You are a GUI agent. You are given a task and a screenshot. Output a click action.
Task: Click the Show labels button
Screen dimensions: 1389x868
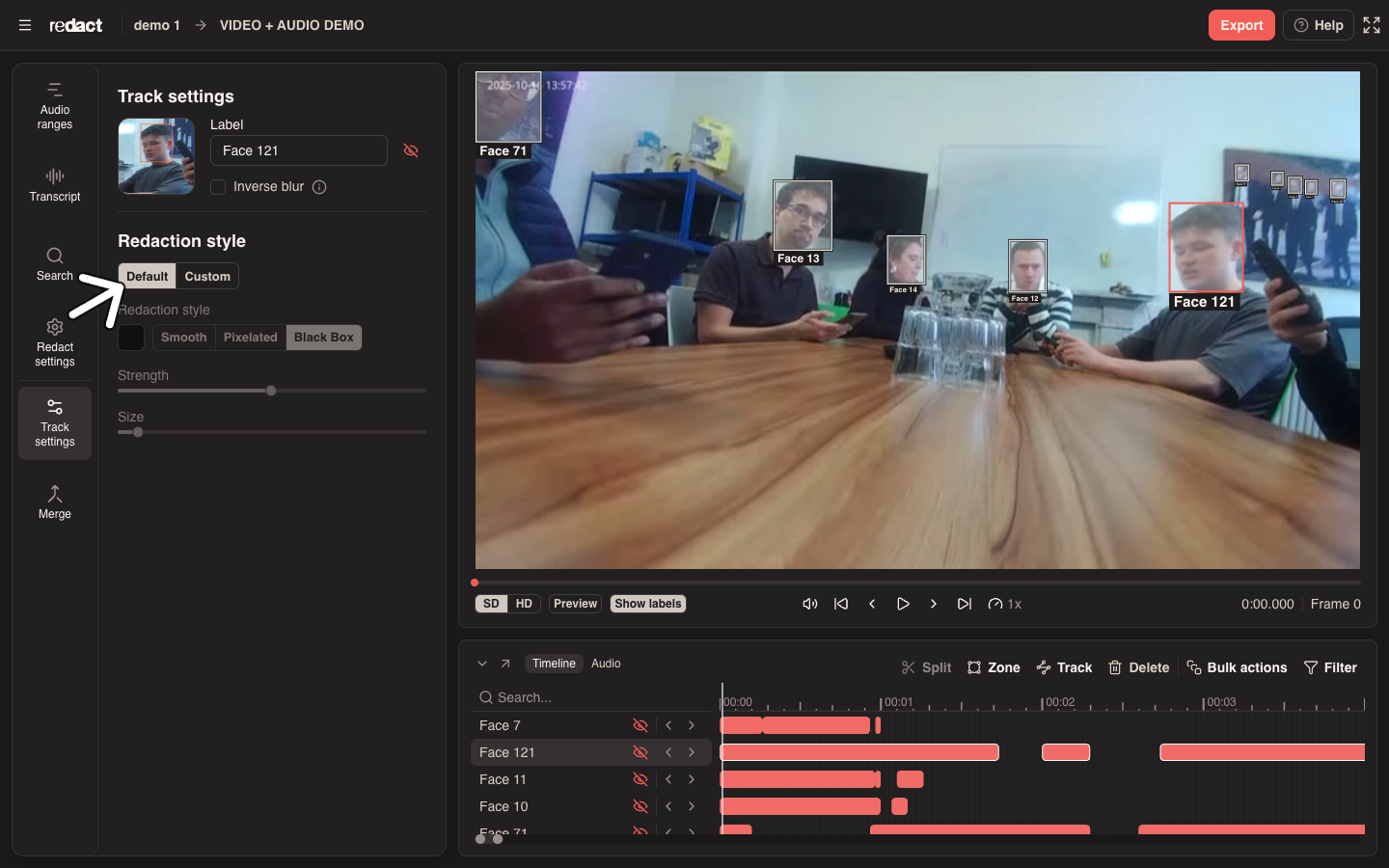(648, 604)
